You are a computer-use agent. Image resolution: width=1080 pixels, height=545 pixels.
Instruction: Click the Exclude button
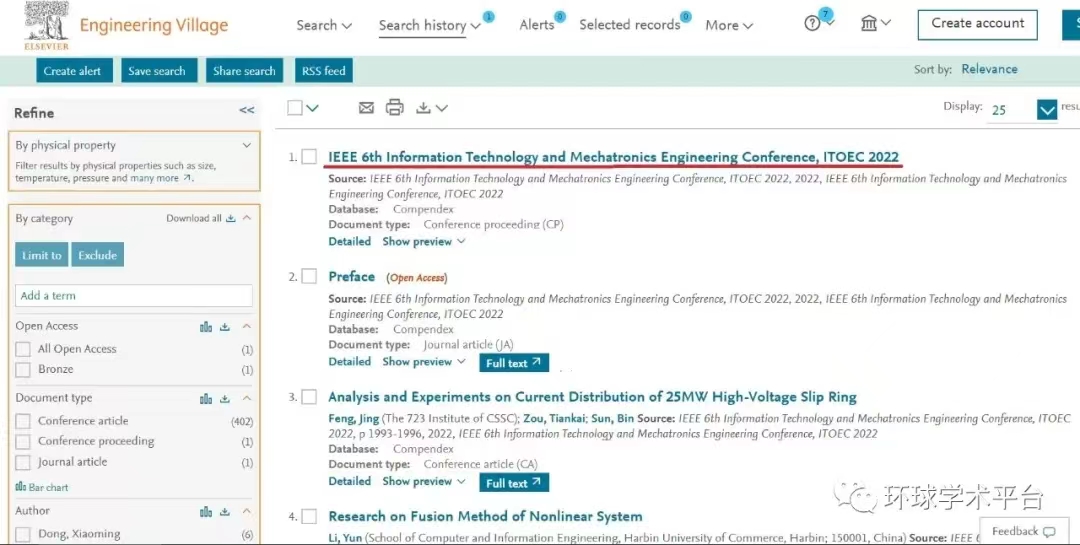(x=97, y=255)
